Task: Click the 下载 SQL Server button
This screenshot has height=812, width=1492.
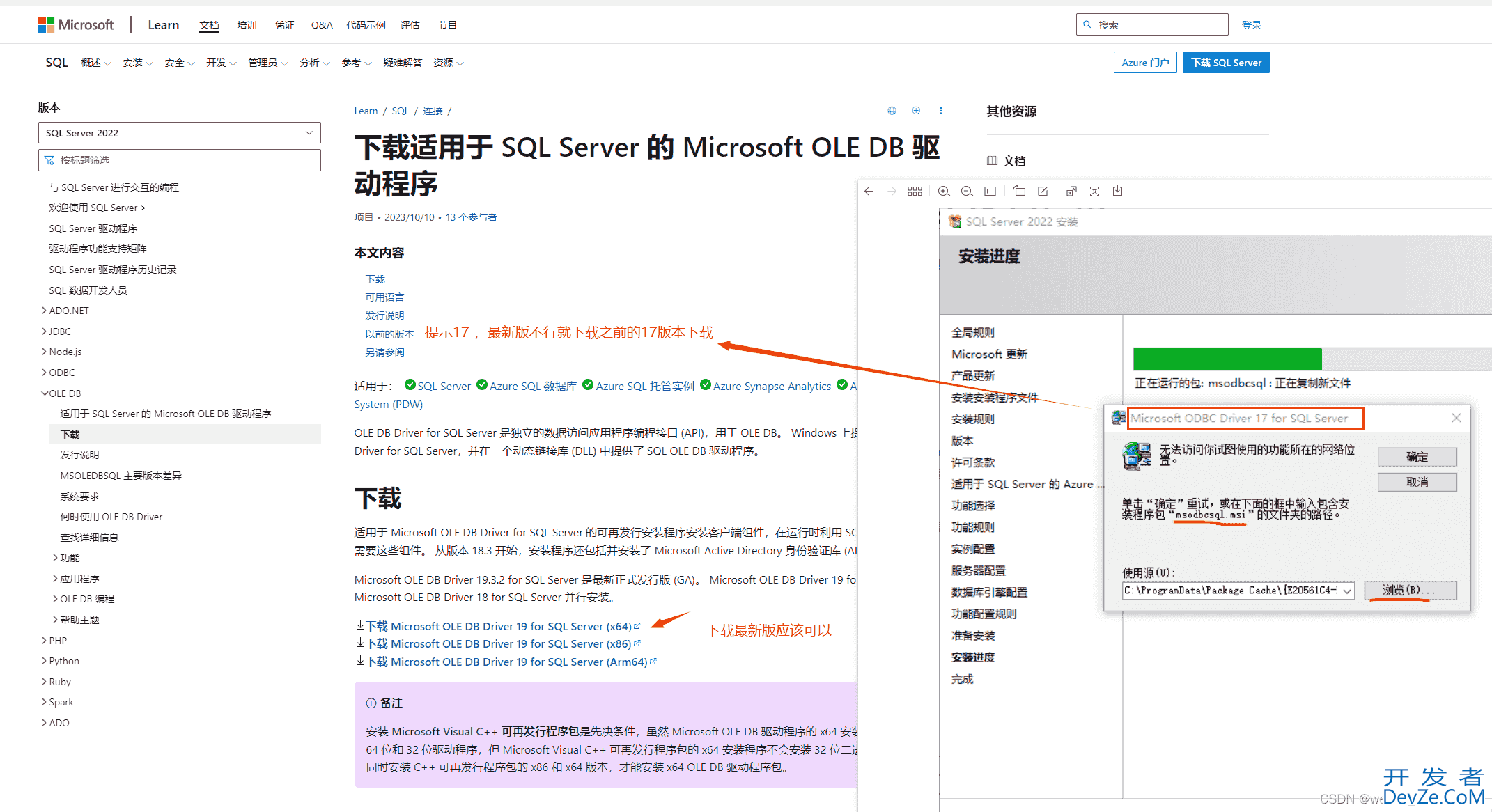Action: (x=1226, y=63)
